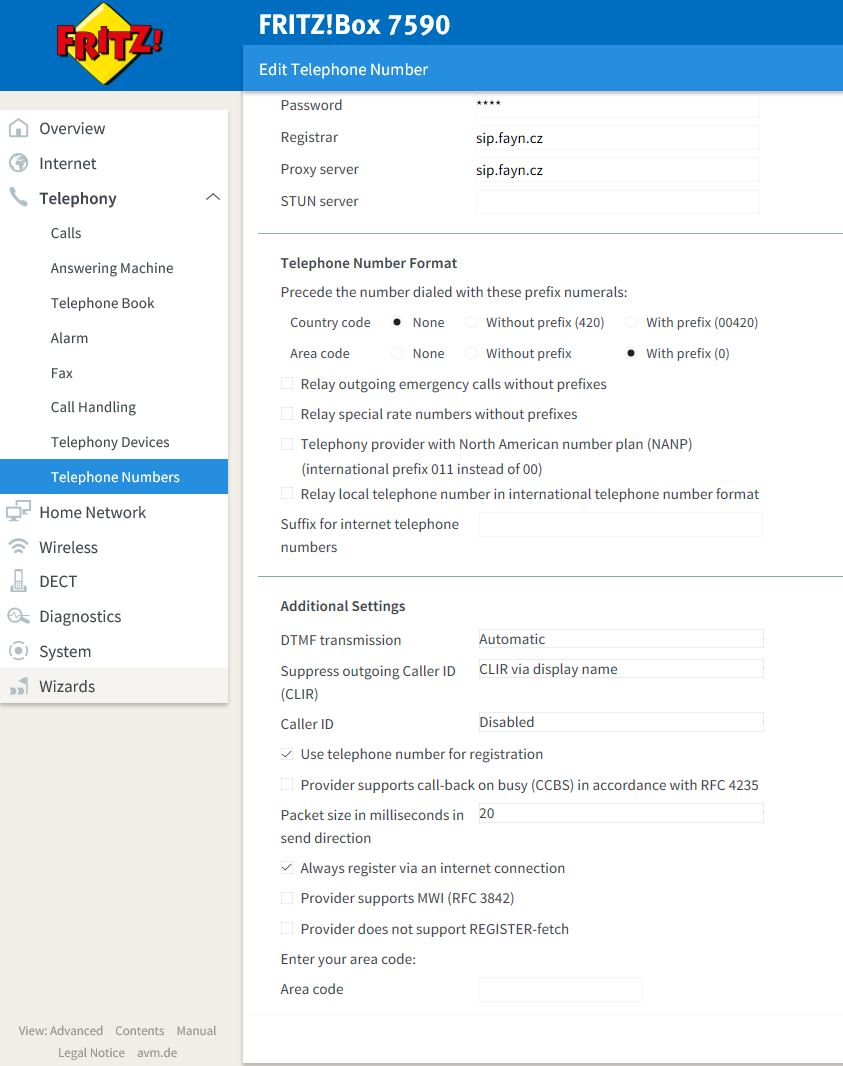Click the Password field
This screenshot has height=1066, width=843.
coord(617,105)
